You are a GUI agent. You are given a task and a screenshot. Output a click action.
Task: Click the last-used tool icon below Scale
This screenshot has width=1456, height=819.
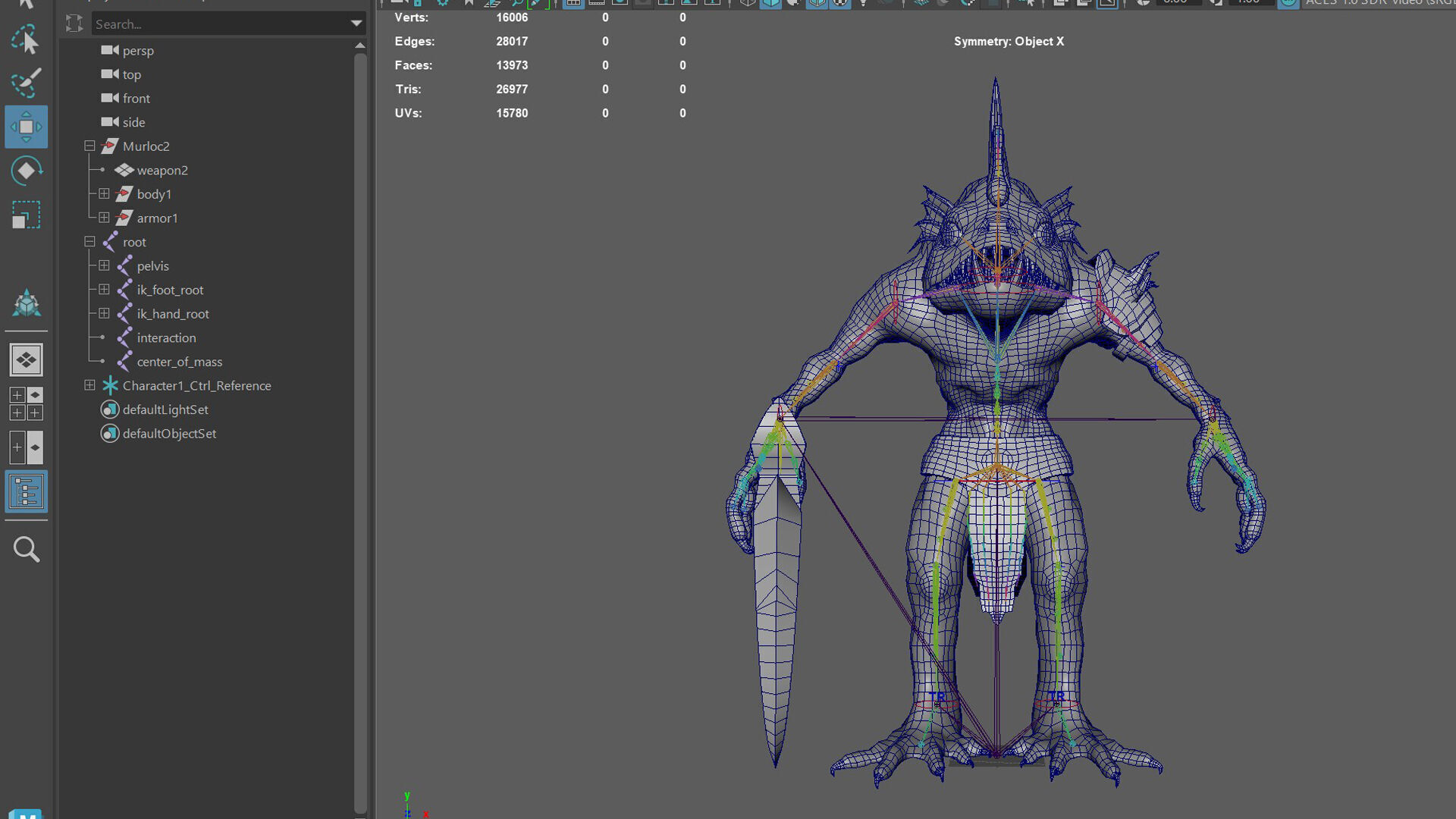(x=26, y=303)
